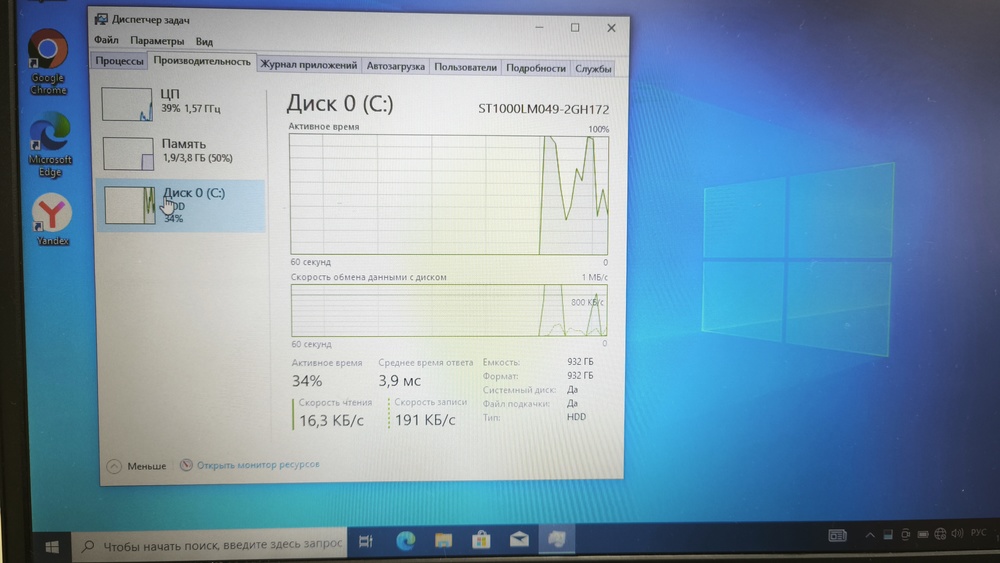Click Task Manager usage tray icon
The height and width of the screenshot is (563, 1000).
tap(888, 534)
